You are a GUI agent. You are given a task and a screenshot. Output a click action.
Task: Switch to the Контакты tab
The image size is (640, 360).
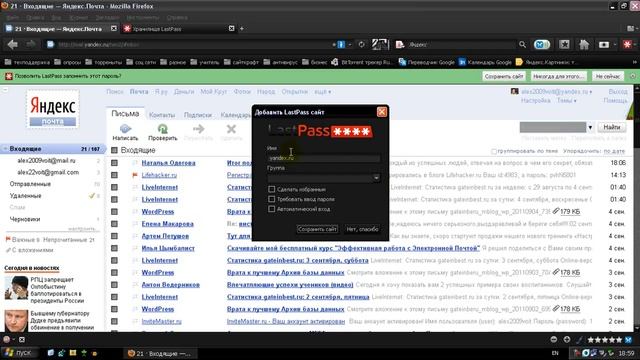coord(162,115)
